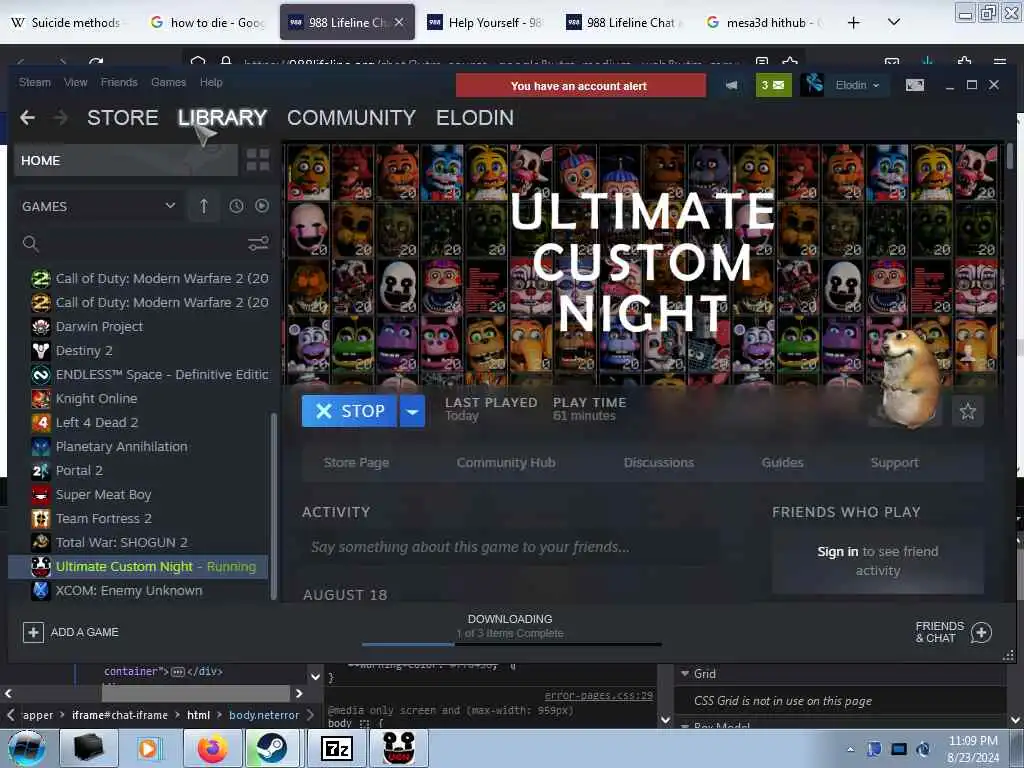Show hidden tray icons arrow
Screen dimensions: 1024x768
(x=850, y=749)
